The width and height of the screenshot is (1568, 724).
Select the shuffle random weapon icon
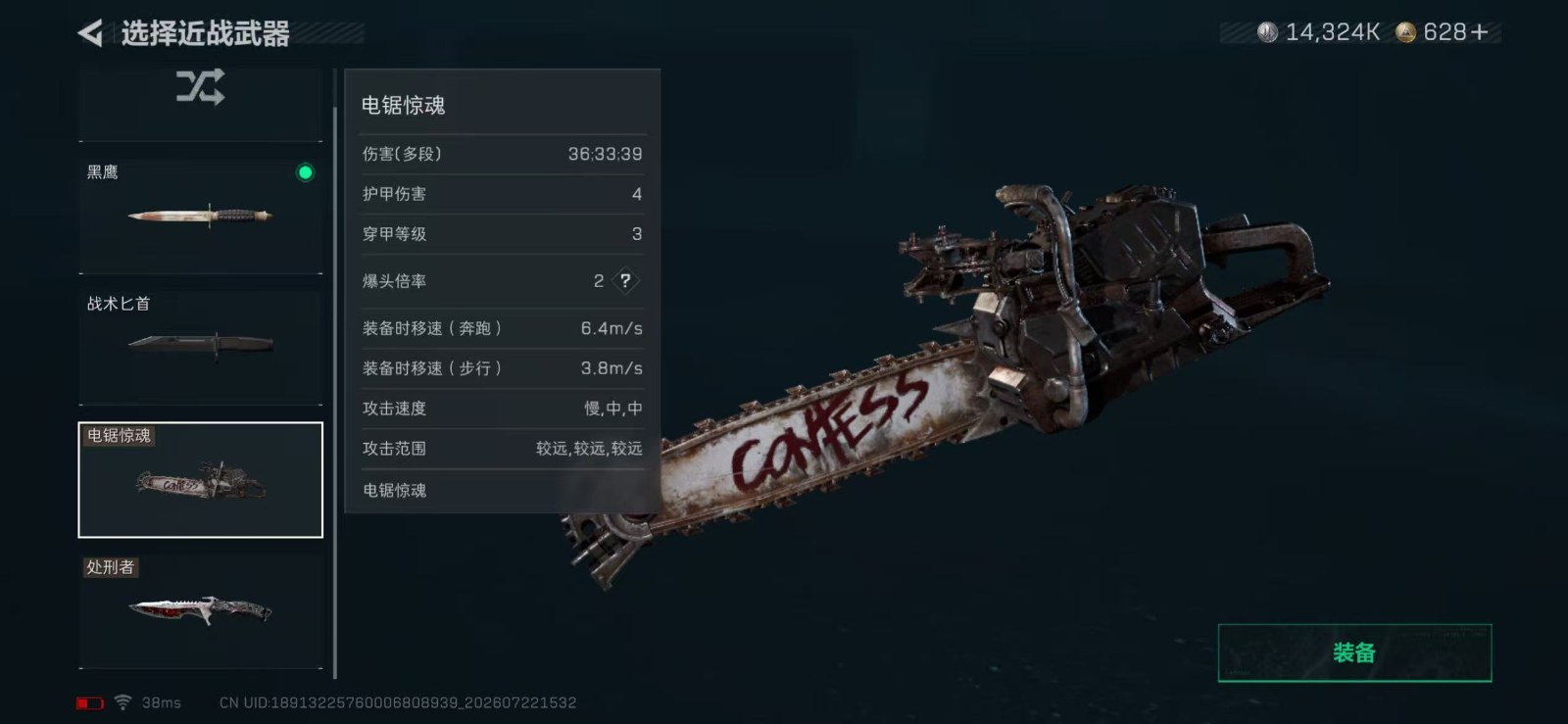click(x=201, y=87)
